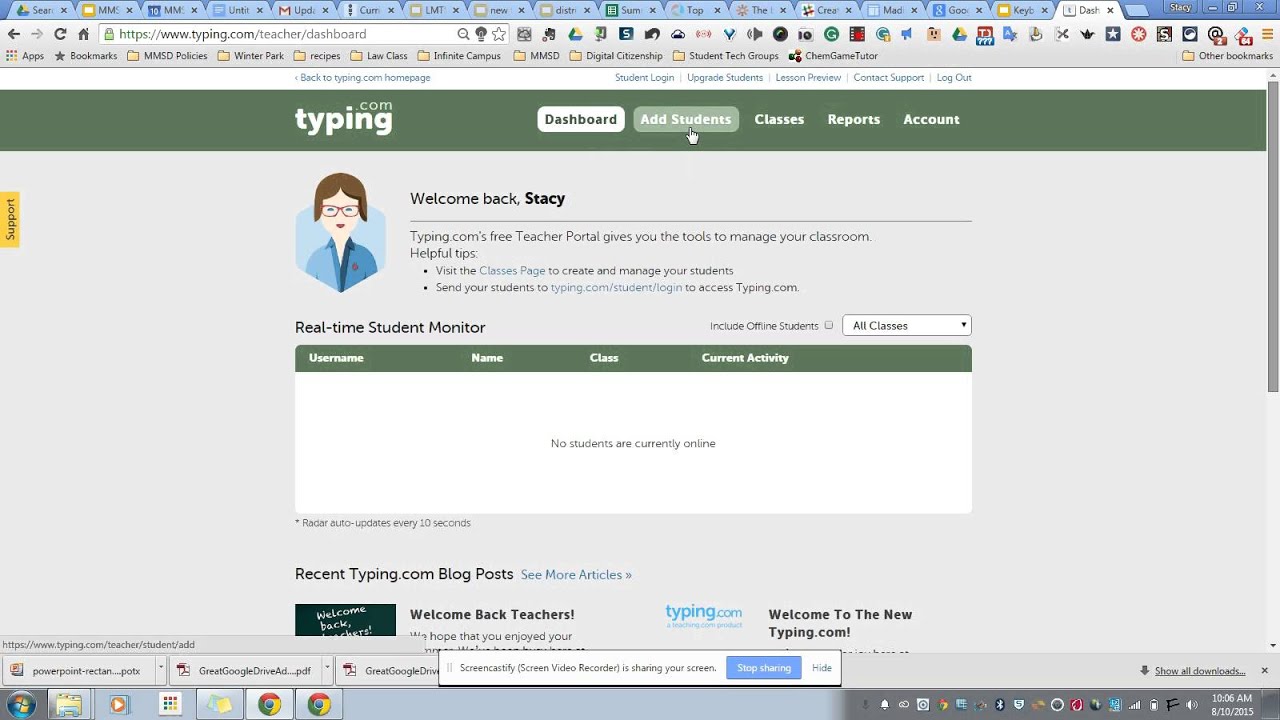Open the Apps shortcut in bookmarks bar
Image resolution: width=1280 pixels, height=720 pixels.
(25, 56)
